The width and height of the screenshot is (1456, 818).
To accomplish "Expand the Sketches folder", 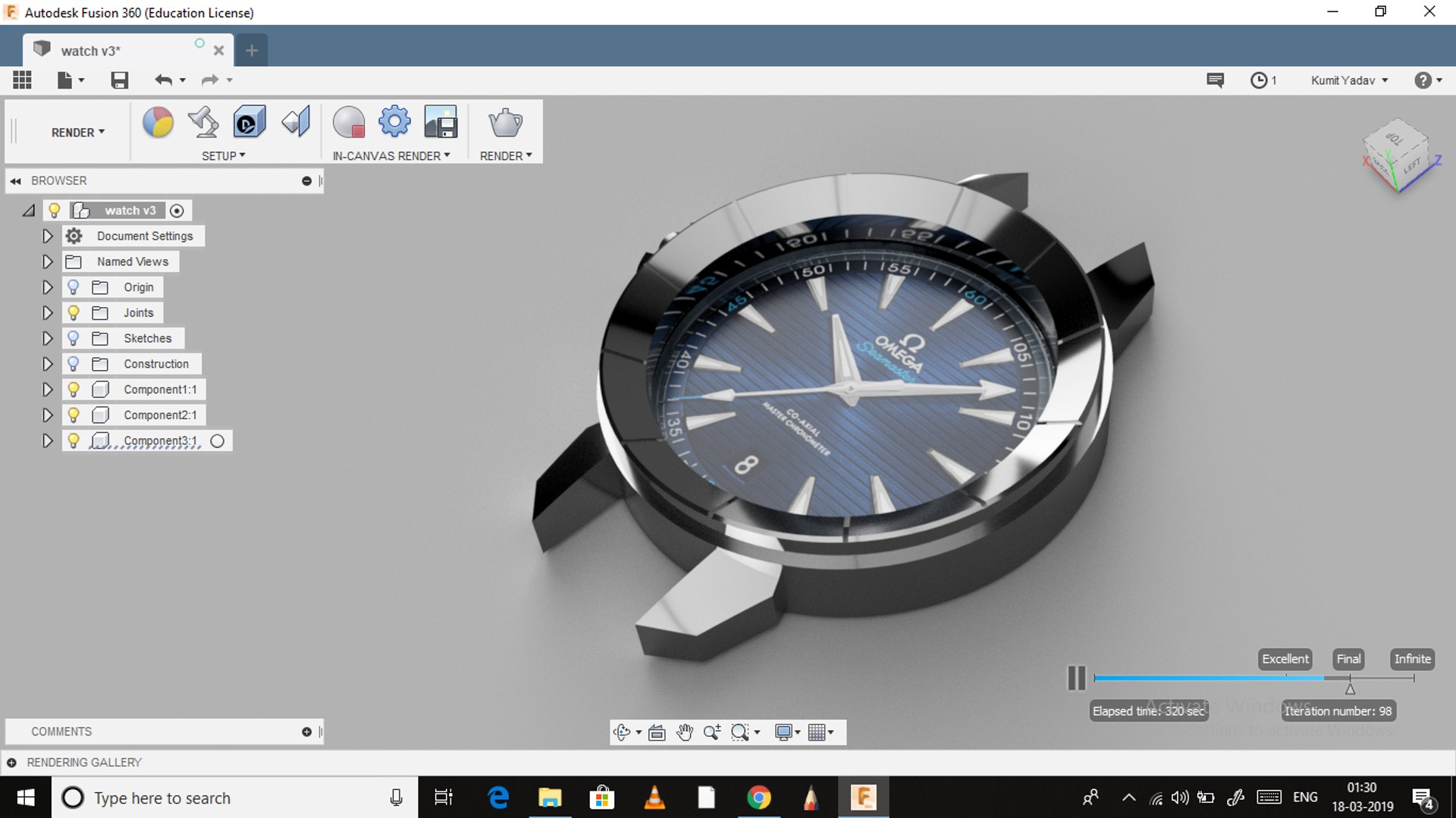I will (x=47, y=338).
